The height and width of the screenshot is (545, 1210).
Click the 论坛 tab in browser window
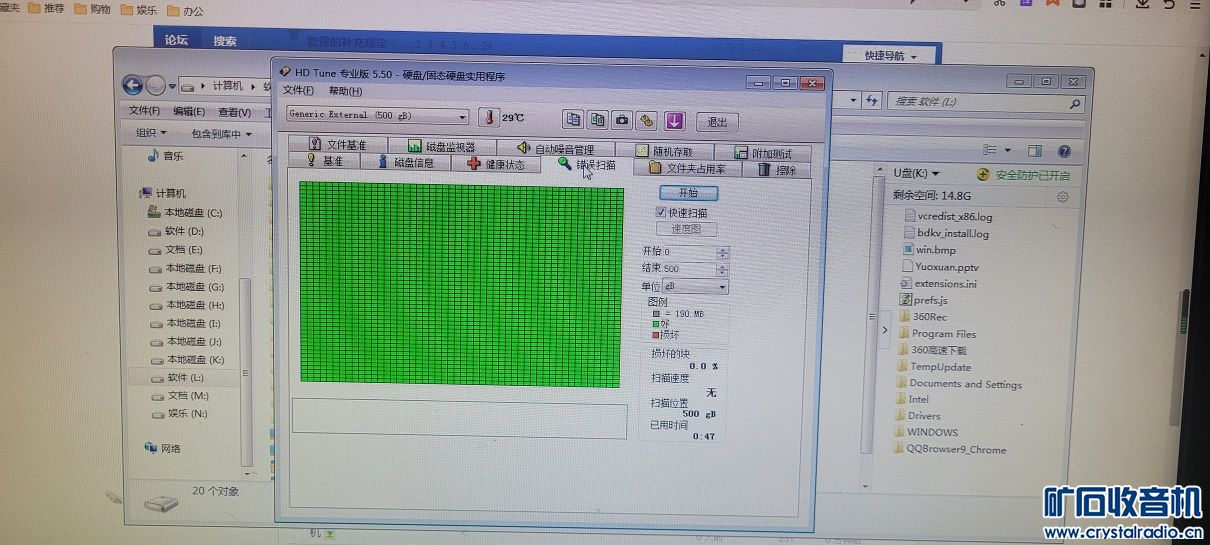pyautogui.click(x=176, y=40)
